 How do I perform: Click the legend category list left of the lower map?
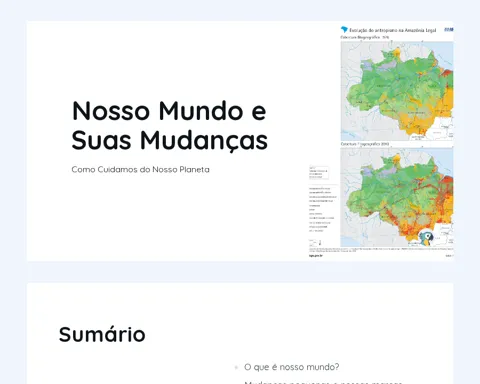point(322,210)
